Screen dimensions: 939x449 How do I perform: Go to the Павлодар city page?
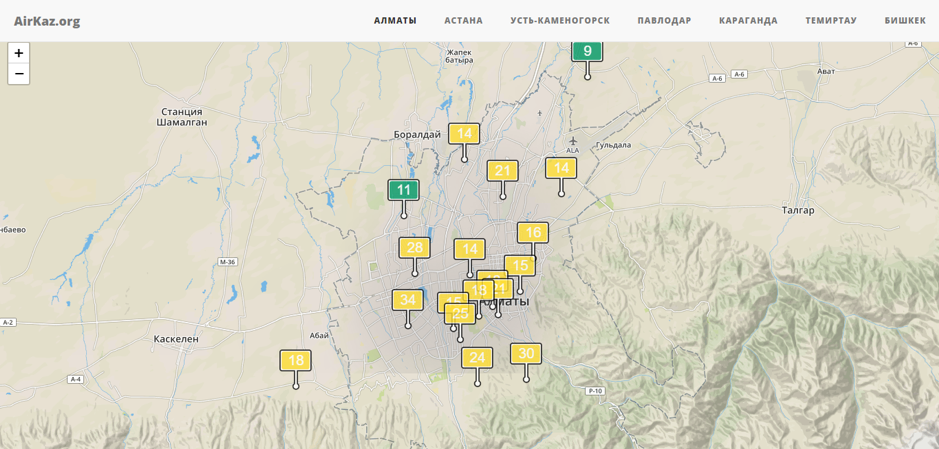pos(664,21)
